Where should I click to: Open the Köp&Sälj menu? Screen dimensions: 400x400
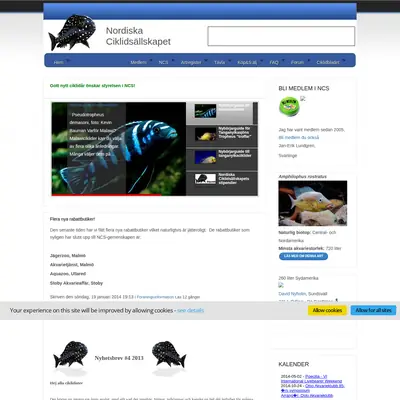247,62
